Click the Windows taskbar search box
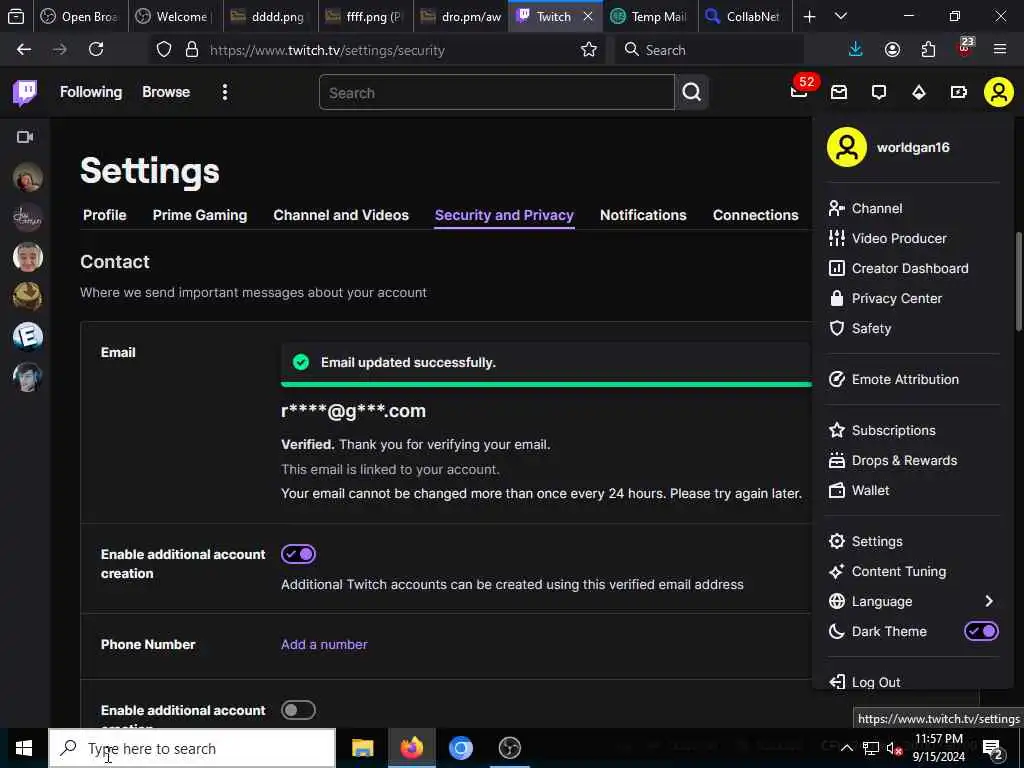This screenshot has width=1024, height=768. coord(192,748)
